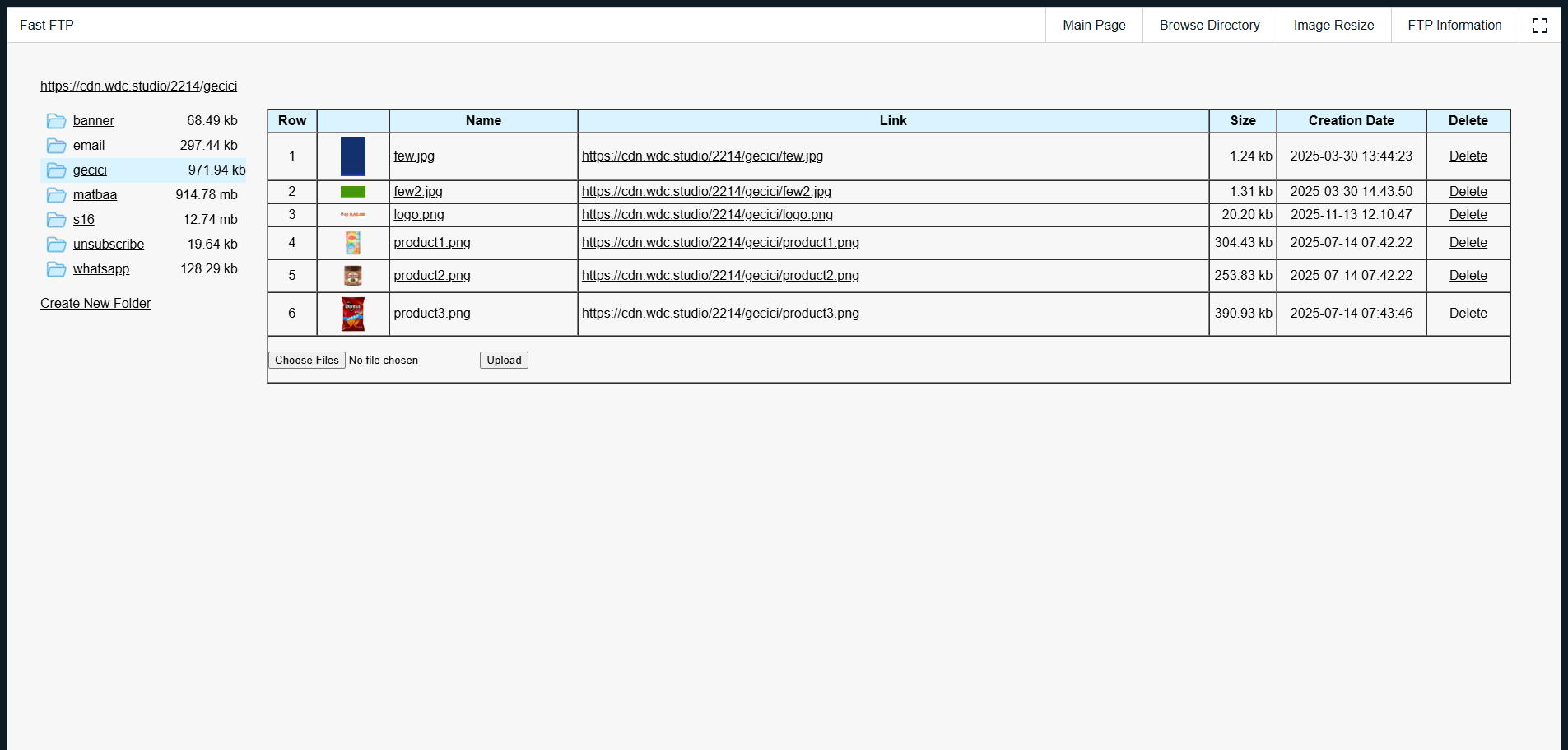Follow the full URL link for few2.jpg

click(706, 191)
